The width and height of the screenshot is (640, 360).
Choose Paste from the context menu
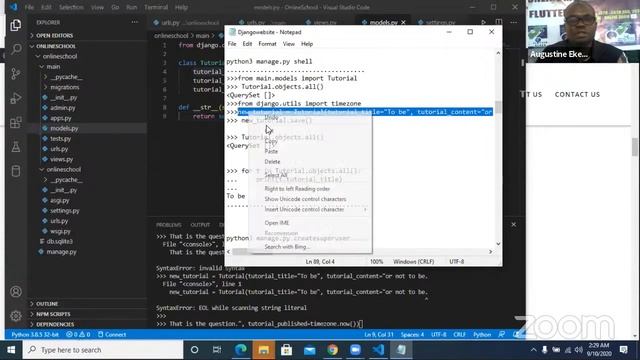pos(271,151)
